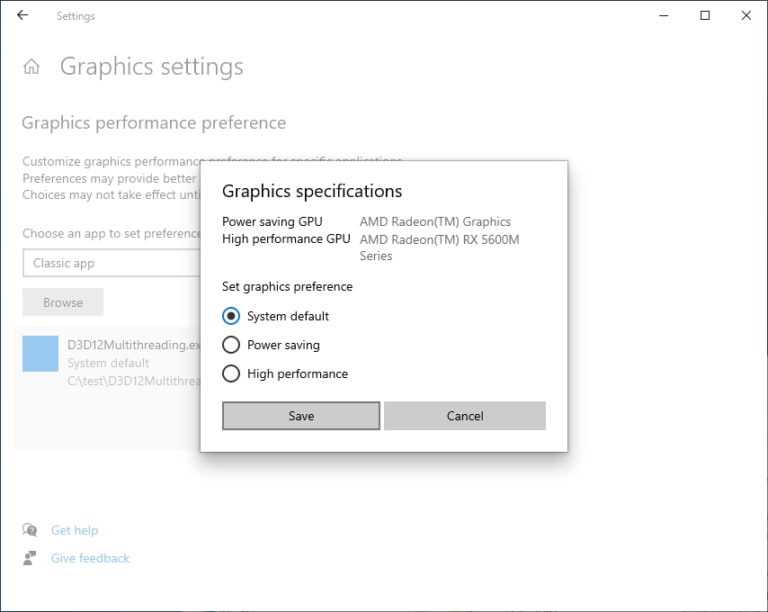This screenshot has width=768, height=612.
Task: Maximize the Settings window
Action: [705, 16]
